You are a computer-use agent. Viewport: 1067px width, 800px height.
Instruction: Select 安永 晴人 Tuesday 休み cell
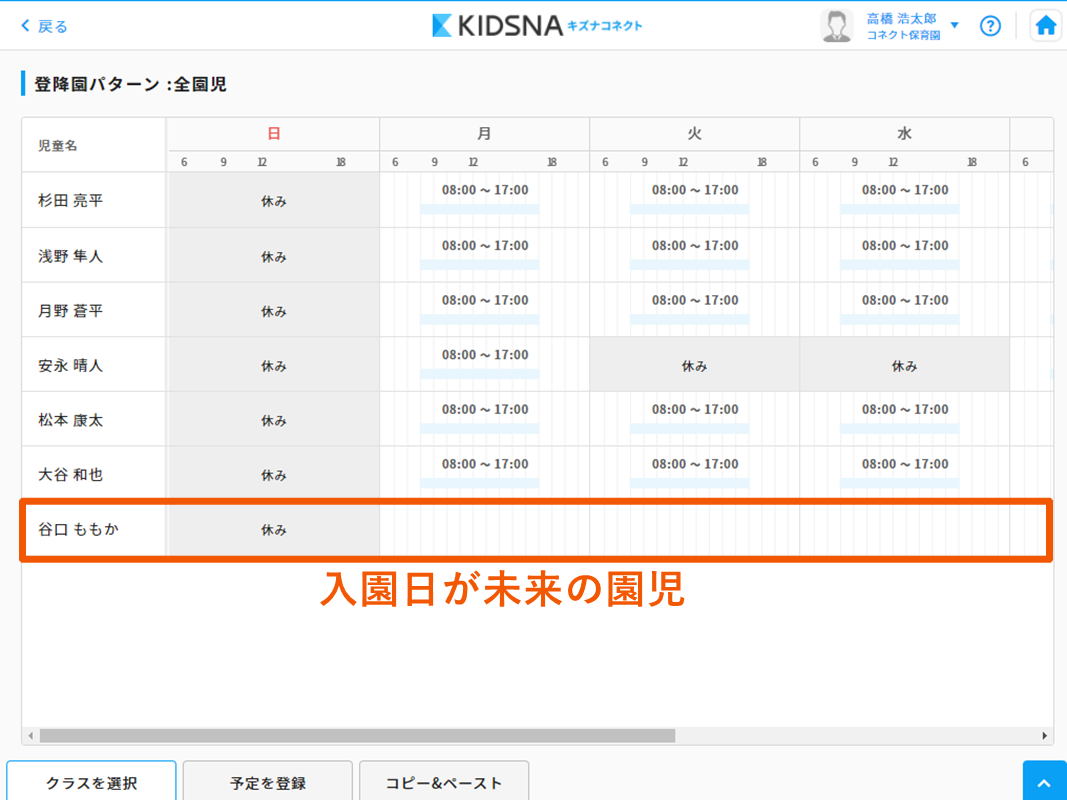tap(694, 366)
